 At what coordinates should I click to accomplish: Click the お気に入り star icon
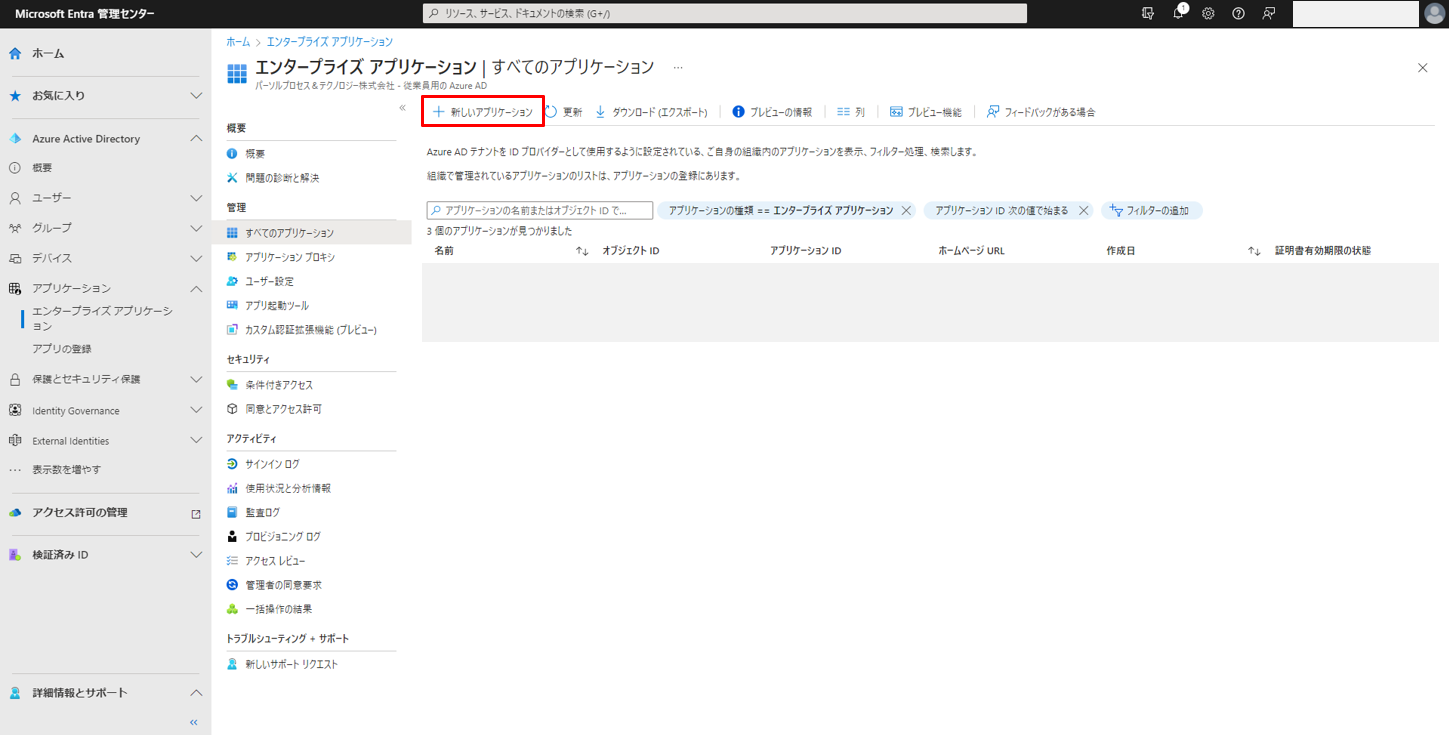tap(15, 95)
